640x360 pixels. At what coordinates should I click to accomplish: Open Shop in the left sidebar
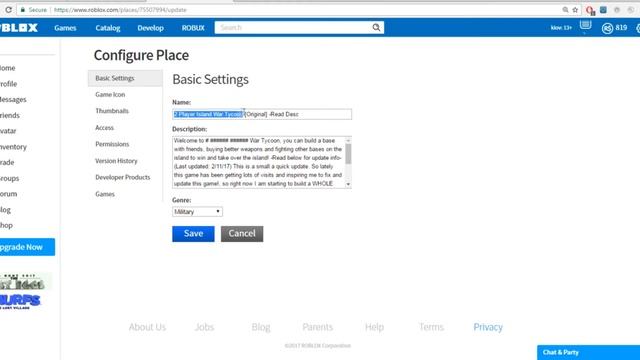point(6,225)
